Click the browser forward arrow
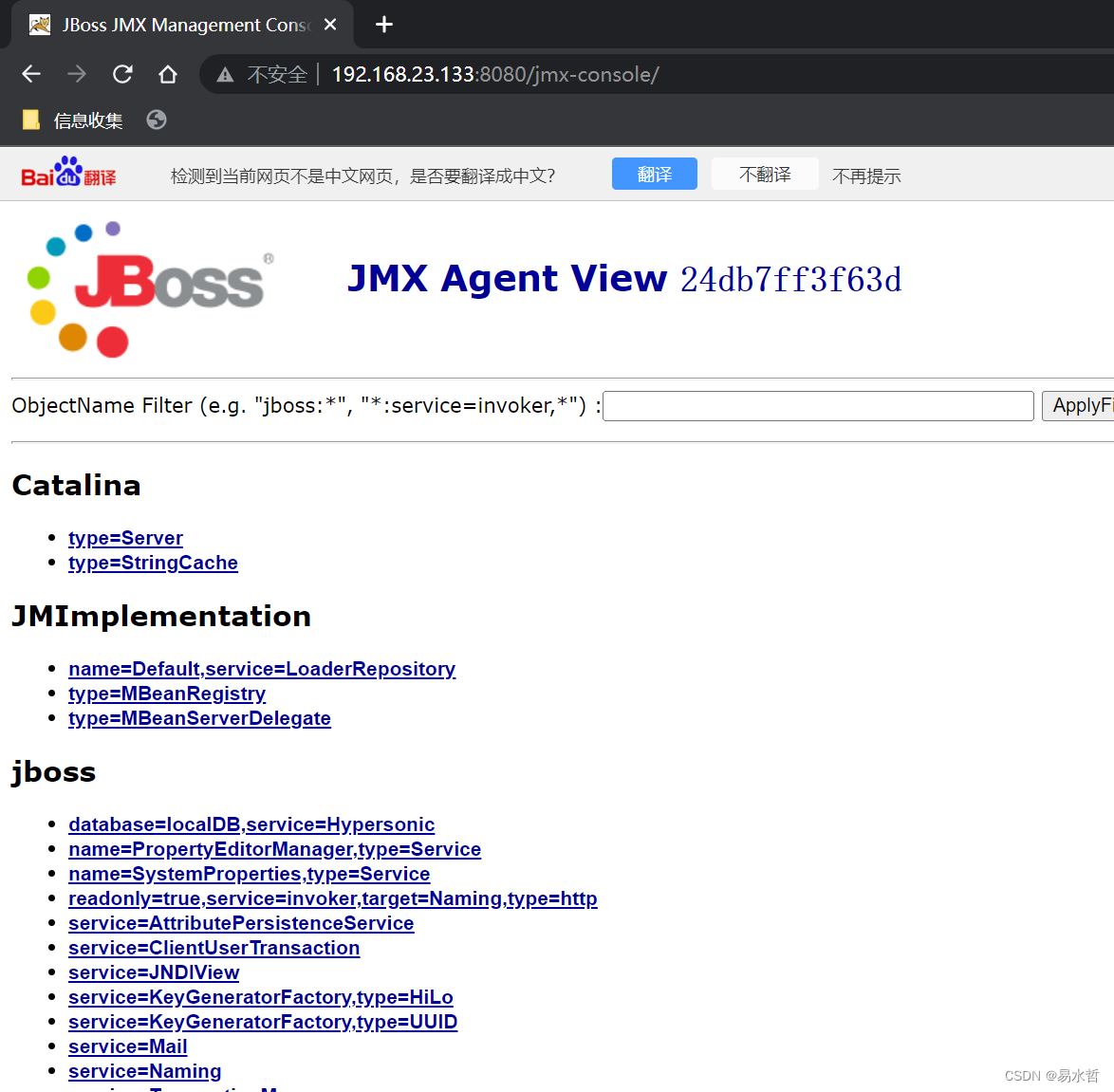 [77, 74]
